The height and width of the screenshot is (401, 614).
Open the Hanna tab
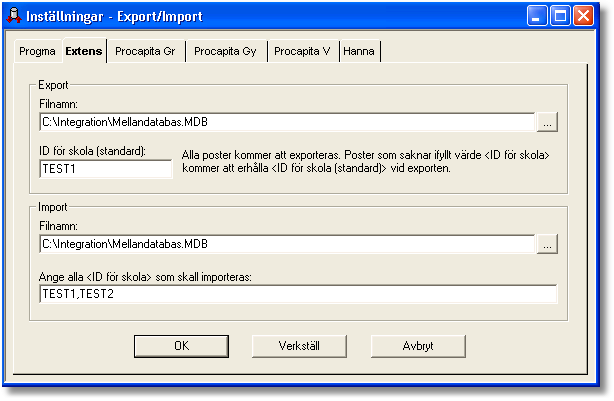coord(359,51)
